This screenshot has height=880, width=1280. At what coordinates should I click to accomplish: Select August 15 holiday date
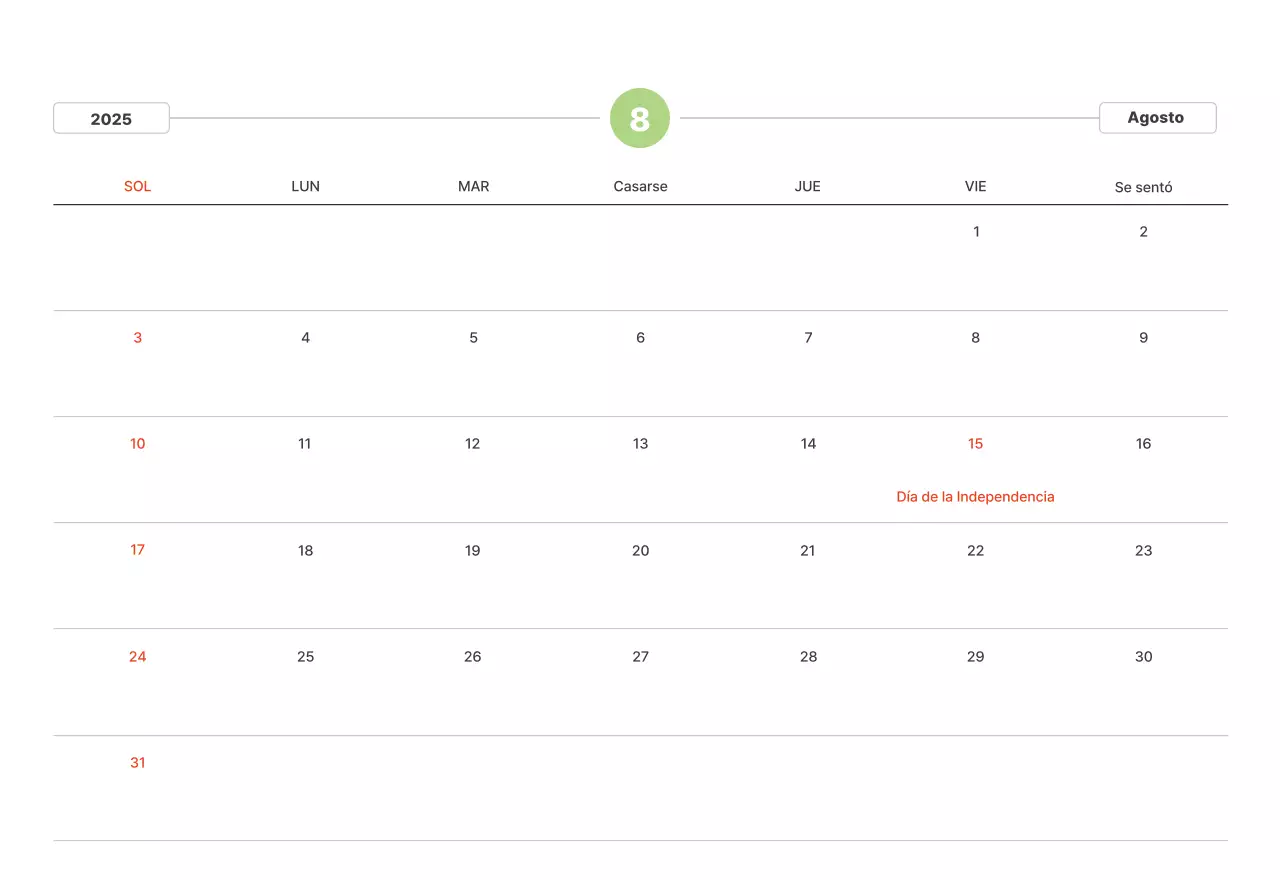point(975,444)
